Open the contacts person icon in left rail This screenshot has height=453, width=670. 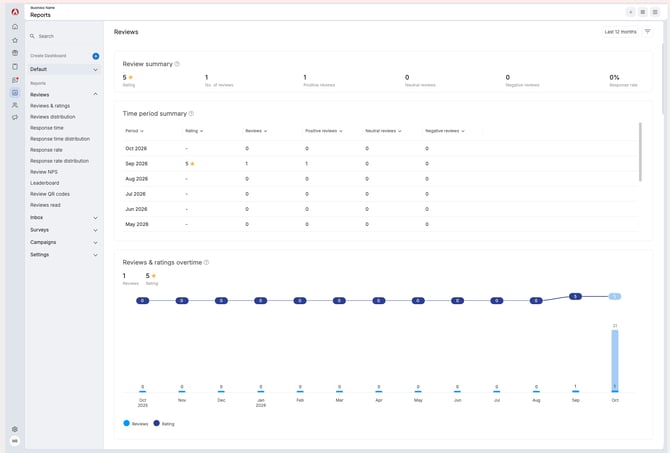pos(15,105)
